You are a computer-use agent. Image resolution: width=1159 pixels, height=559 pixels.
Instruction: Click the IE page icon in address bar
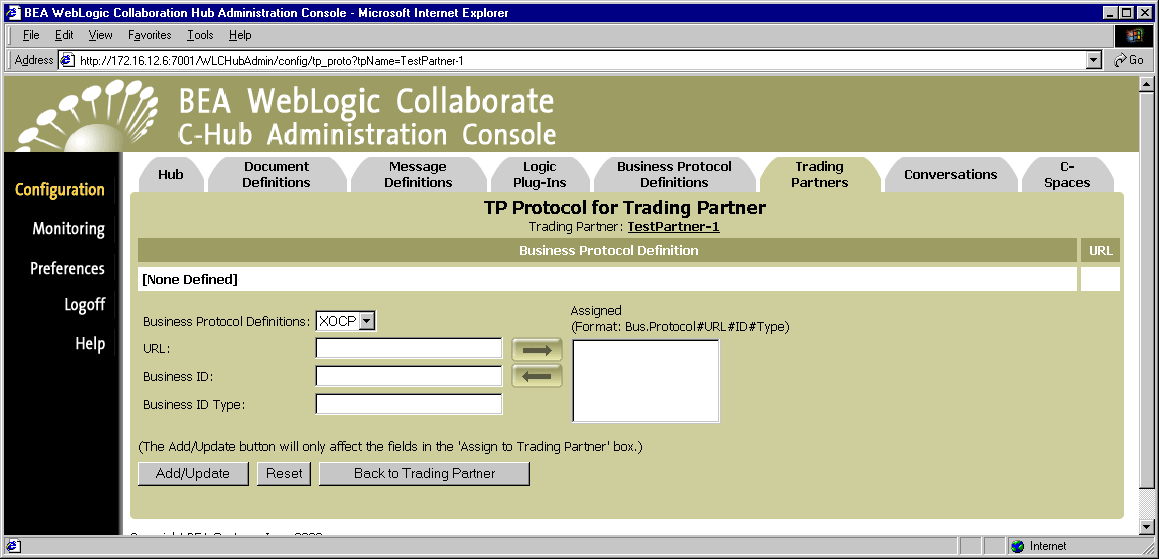pyautogui.click(x=67, y=60)
